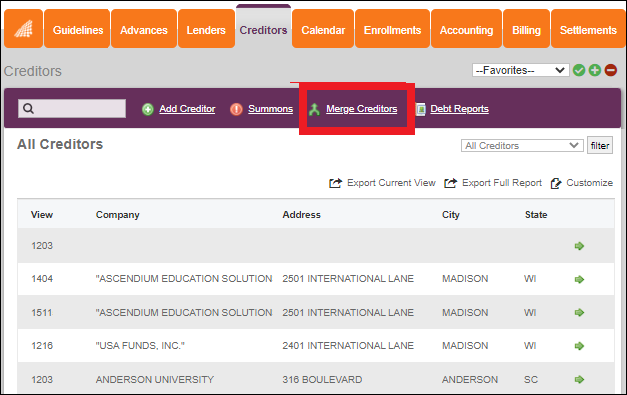This screenshot has height=395, width=627.
Task: Click view number 1511
Action: tap(42, 312)
